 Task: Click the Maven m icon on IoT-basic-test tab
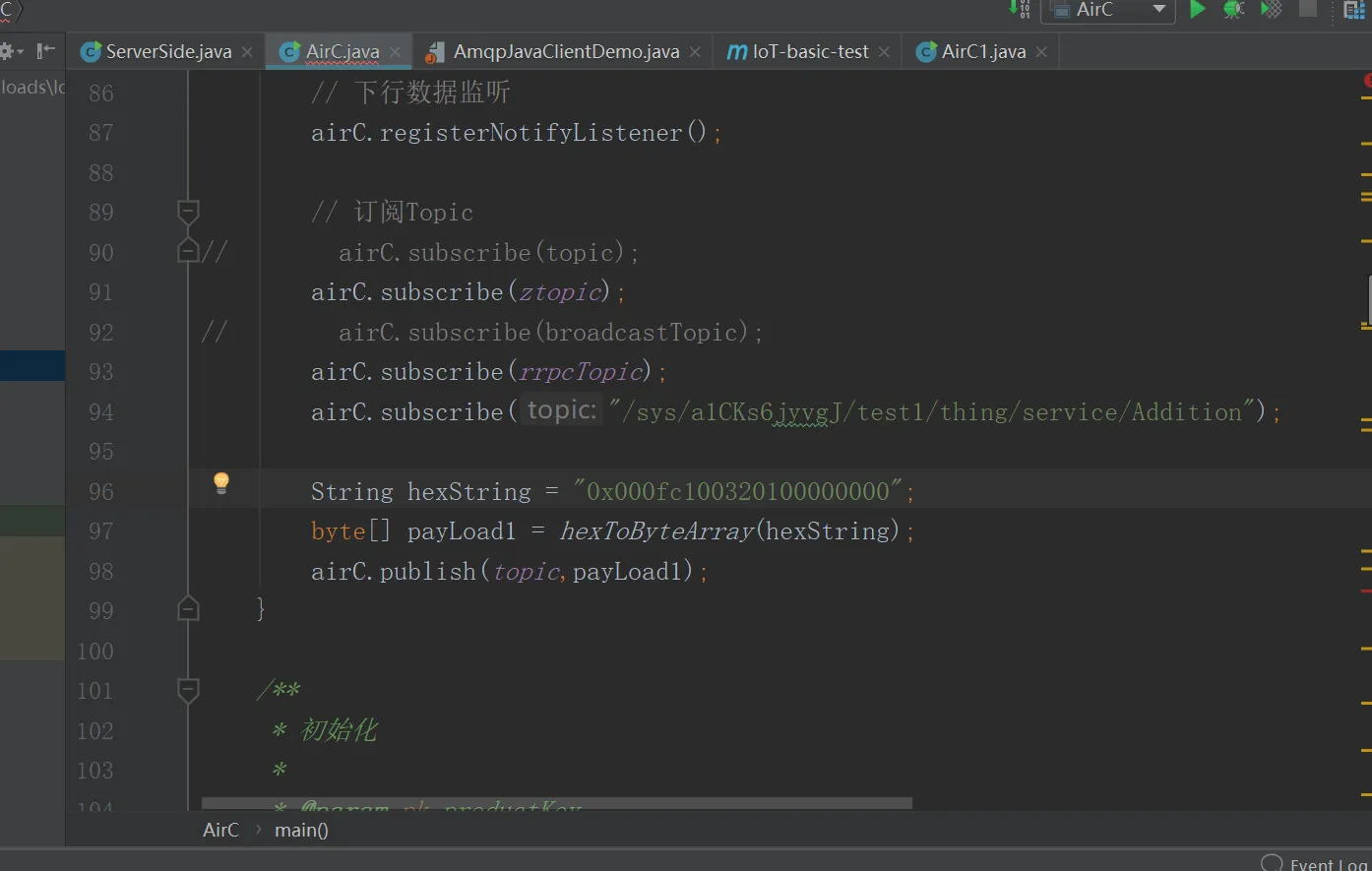[736, 52]
